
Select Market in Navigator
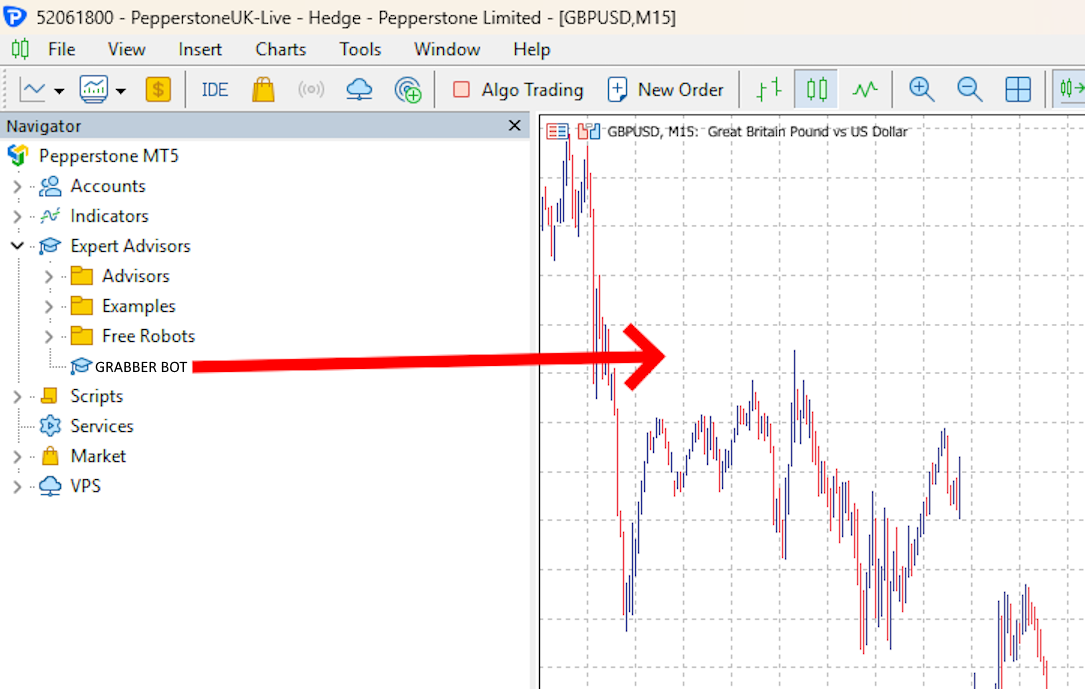(x=98, y=456)
